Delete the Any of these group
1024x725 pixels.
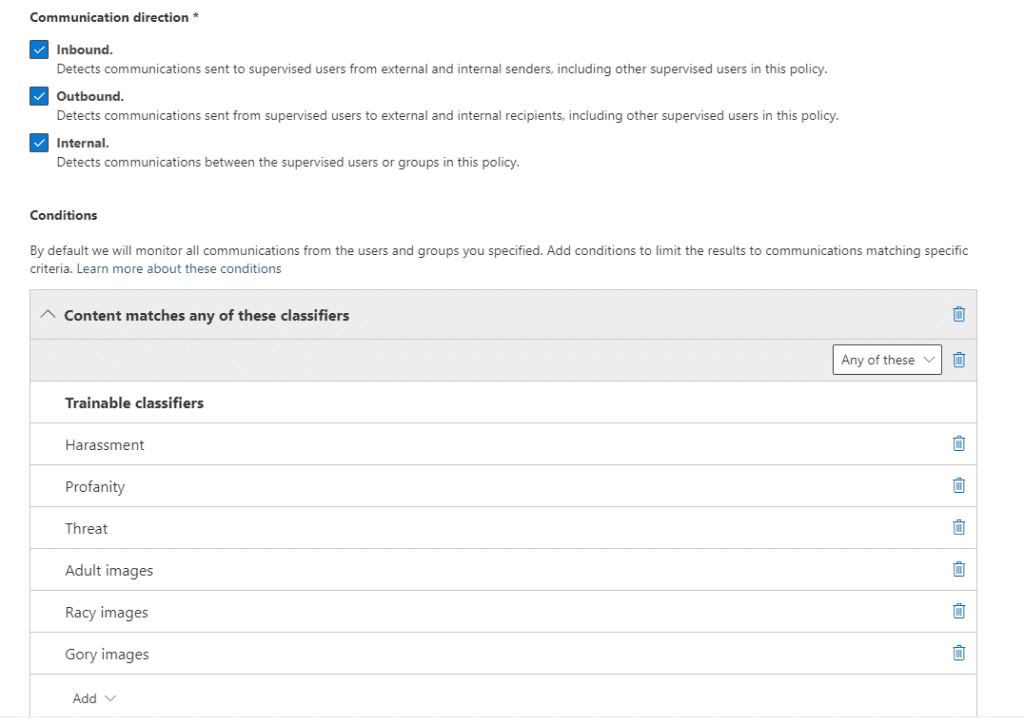pyautogui.click(x=958, y=360)
